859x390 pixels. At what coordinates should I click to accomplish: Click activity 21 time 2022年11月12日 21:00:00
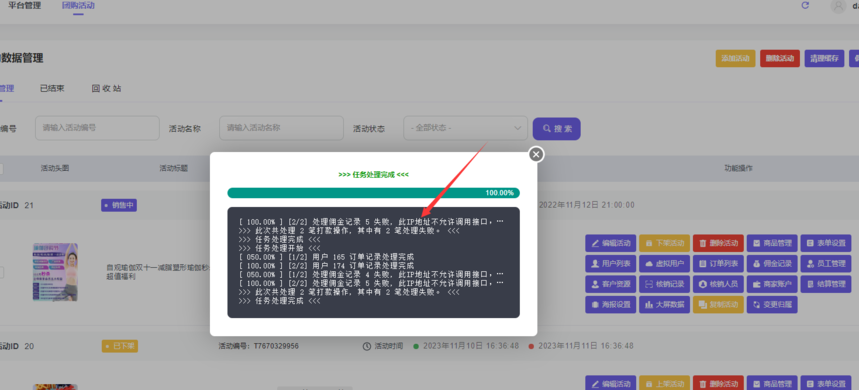tap(587, 205)
